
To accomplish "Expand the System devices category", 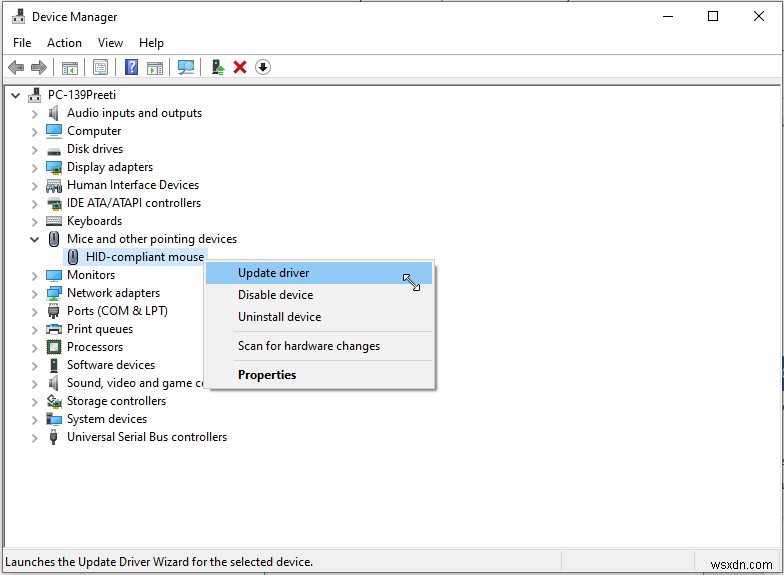I will [x=34, y=420].
